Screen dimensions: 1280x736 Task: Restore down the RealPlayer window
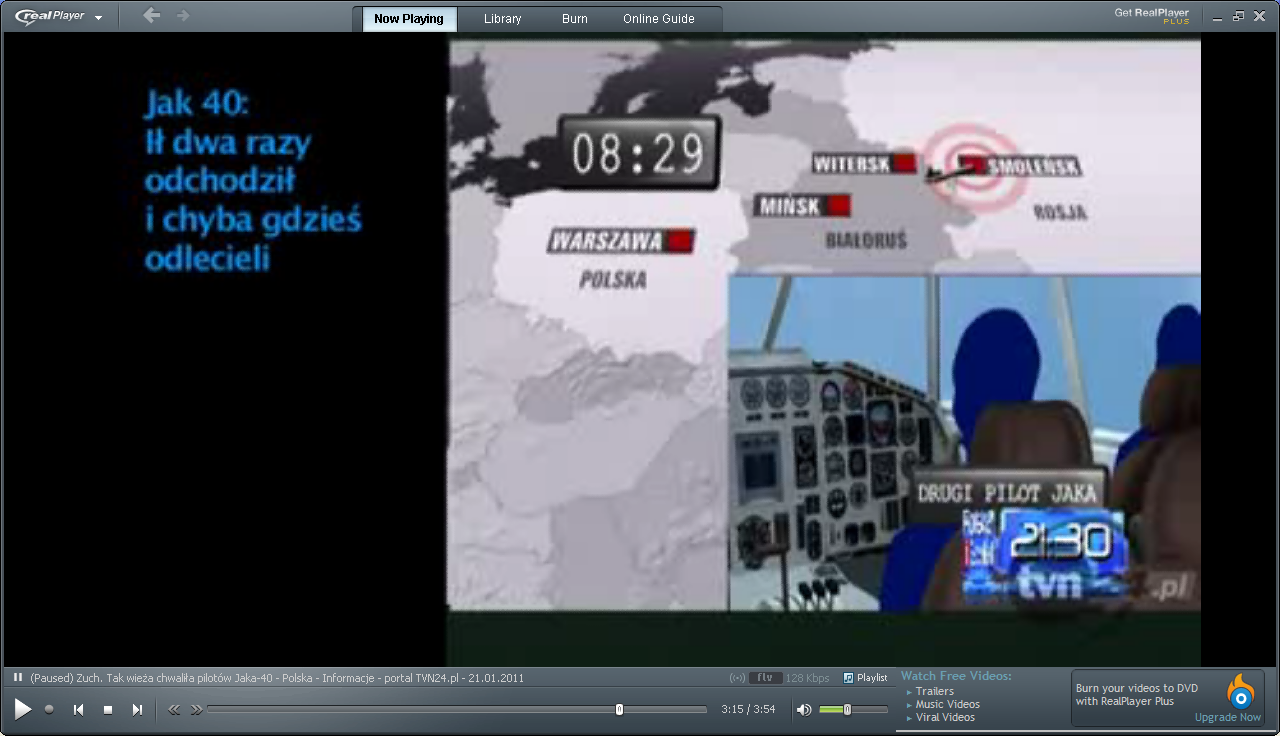point(1238,16)
